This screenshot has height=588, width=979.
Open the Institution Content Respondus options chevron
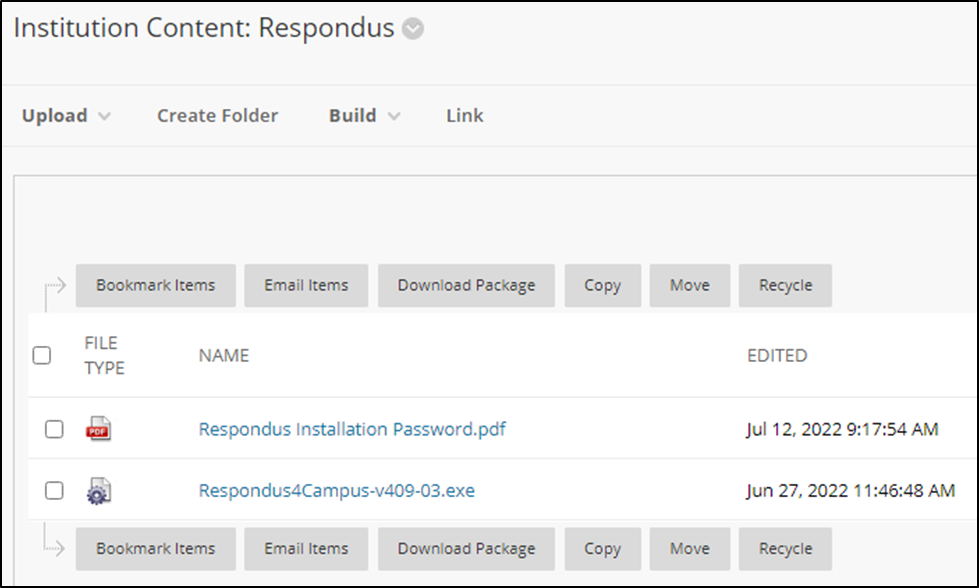coord(413,29)
